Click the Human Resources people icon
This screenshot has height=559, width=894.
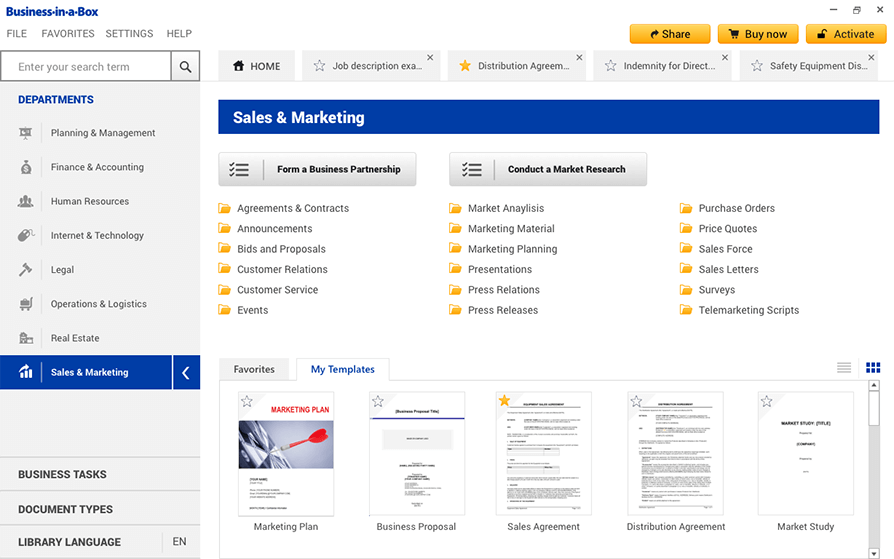26,201
